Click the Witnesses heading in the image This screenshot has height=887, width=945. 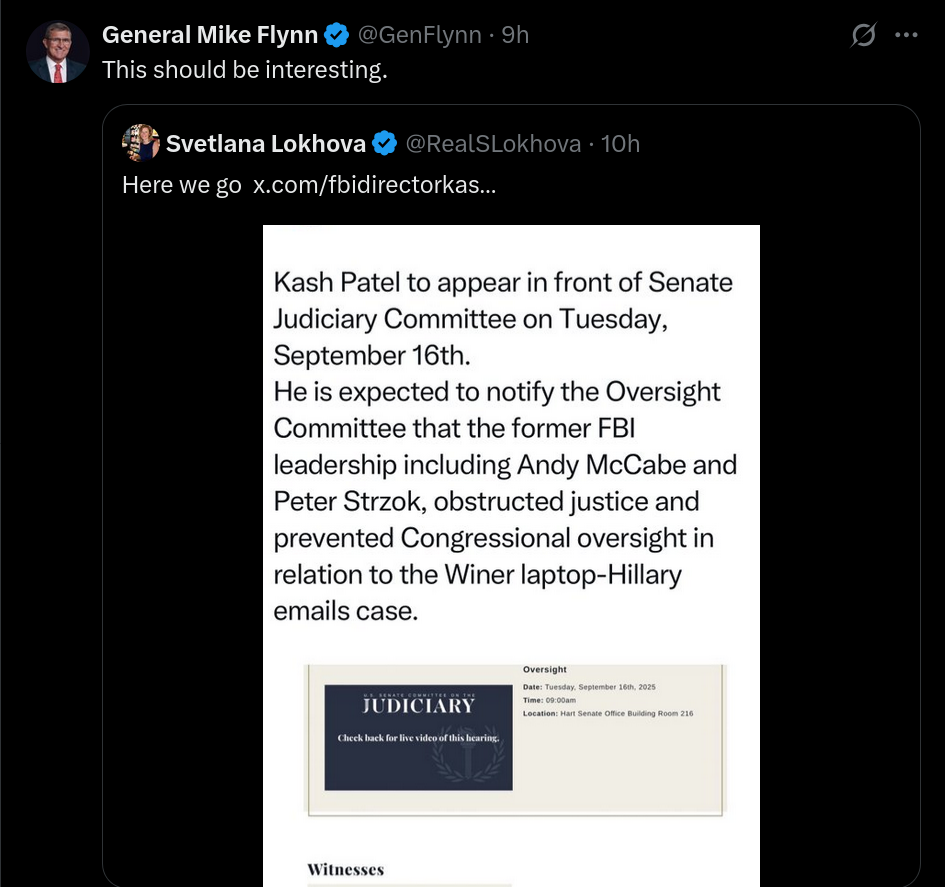[345, 870]
